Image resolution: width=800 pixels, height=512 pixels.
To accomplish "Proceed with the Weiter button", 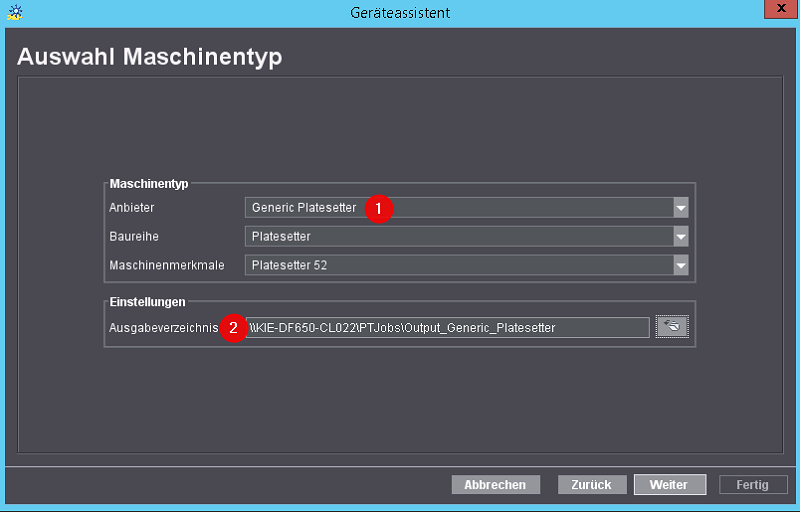I will 669,485.
